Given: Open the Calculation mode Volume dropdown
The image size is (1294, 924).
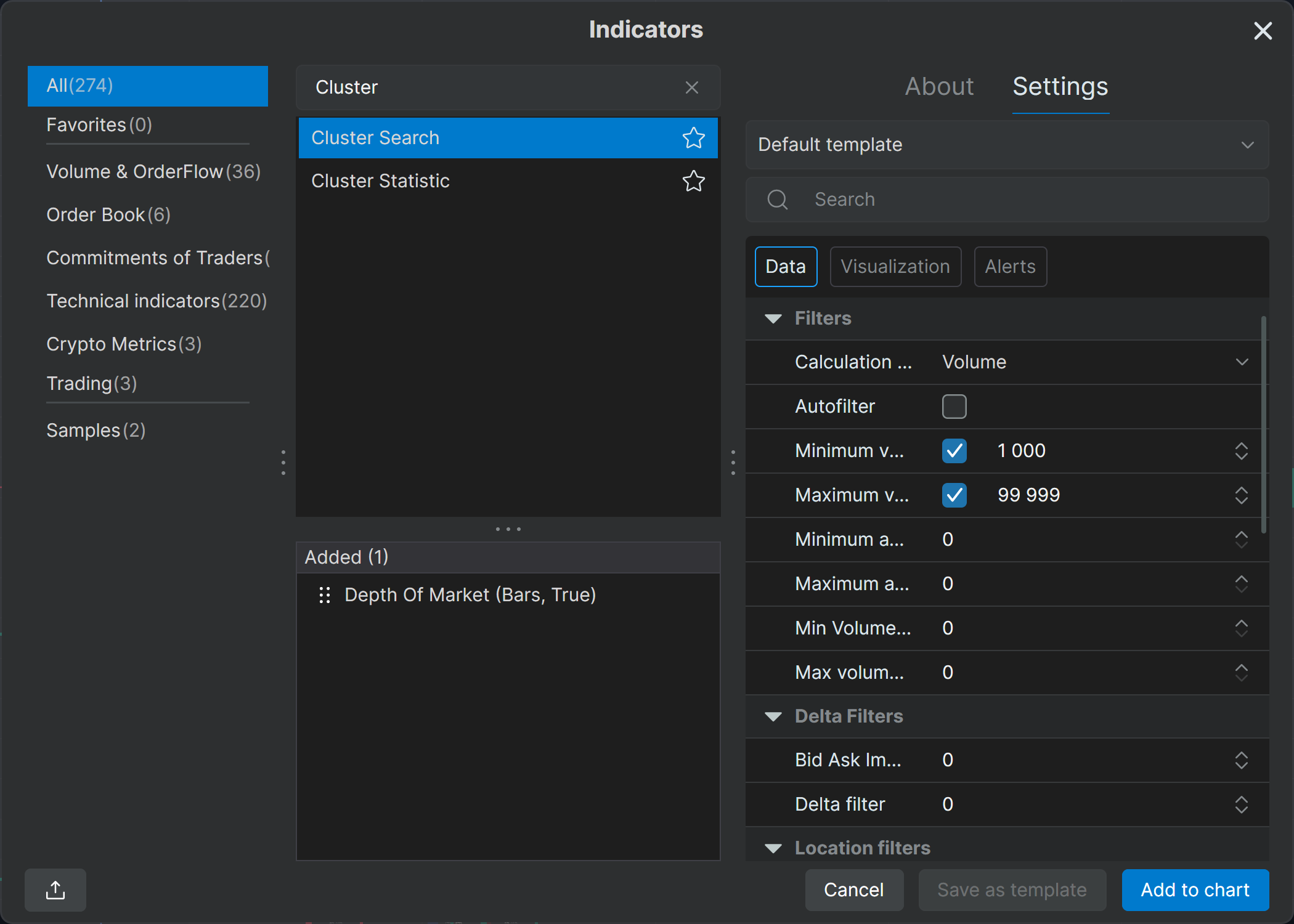Looking at the screenshot, I should point(1096,362).
